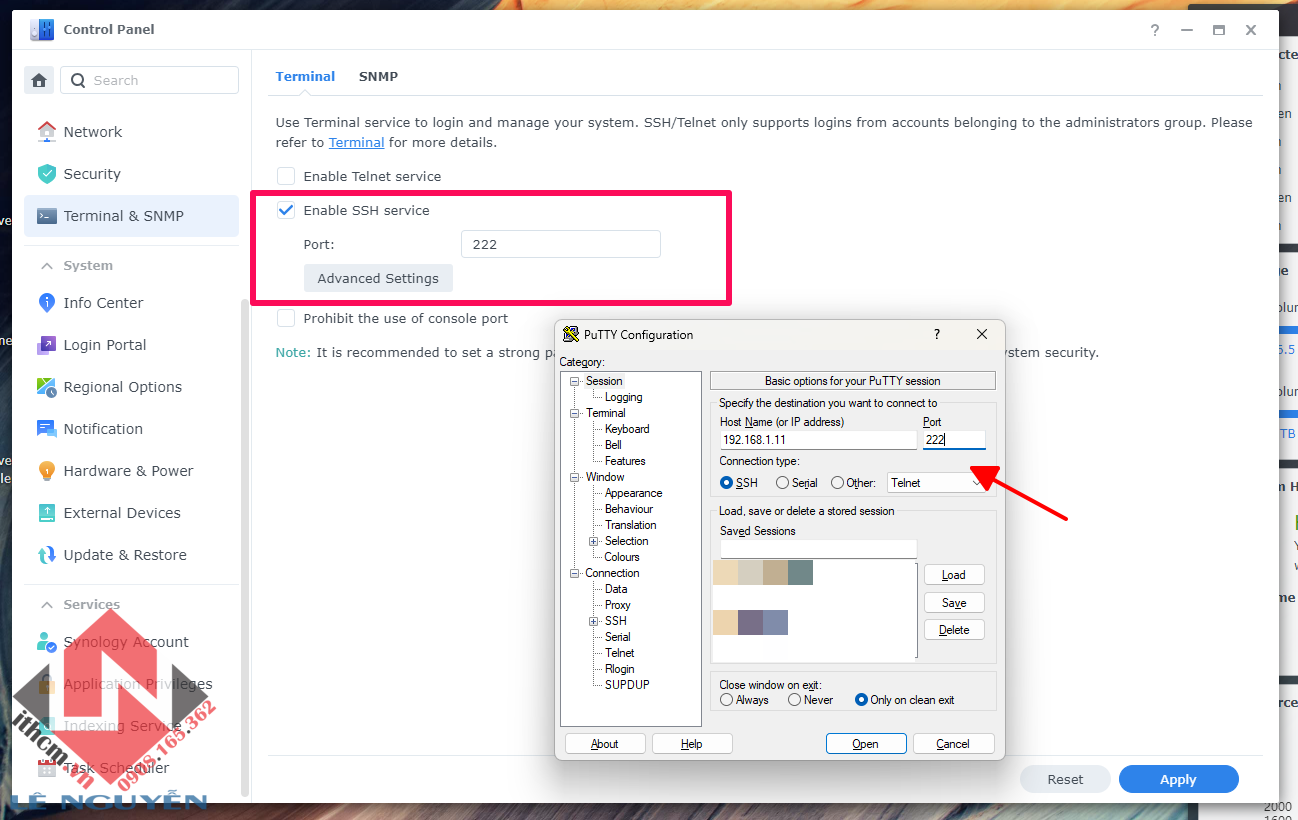Click the About button in PuTTY
Viewport: 1298px width, 820px height.
coord(605,744)
